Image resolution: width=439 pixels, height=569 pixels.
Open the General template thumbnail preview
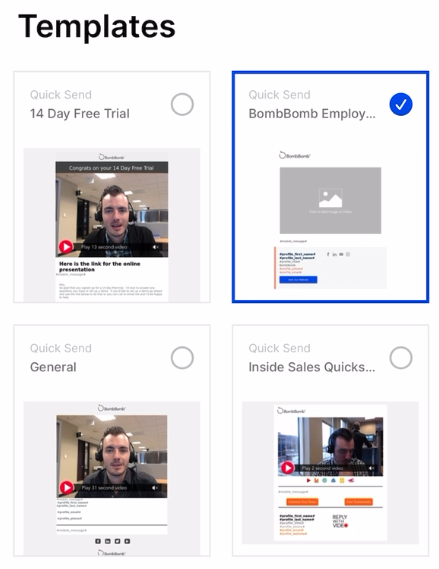[x=112, y=478]
